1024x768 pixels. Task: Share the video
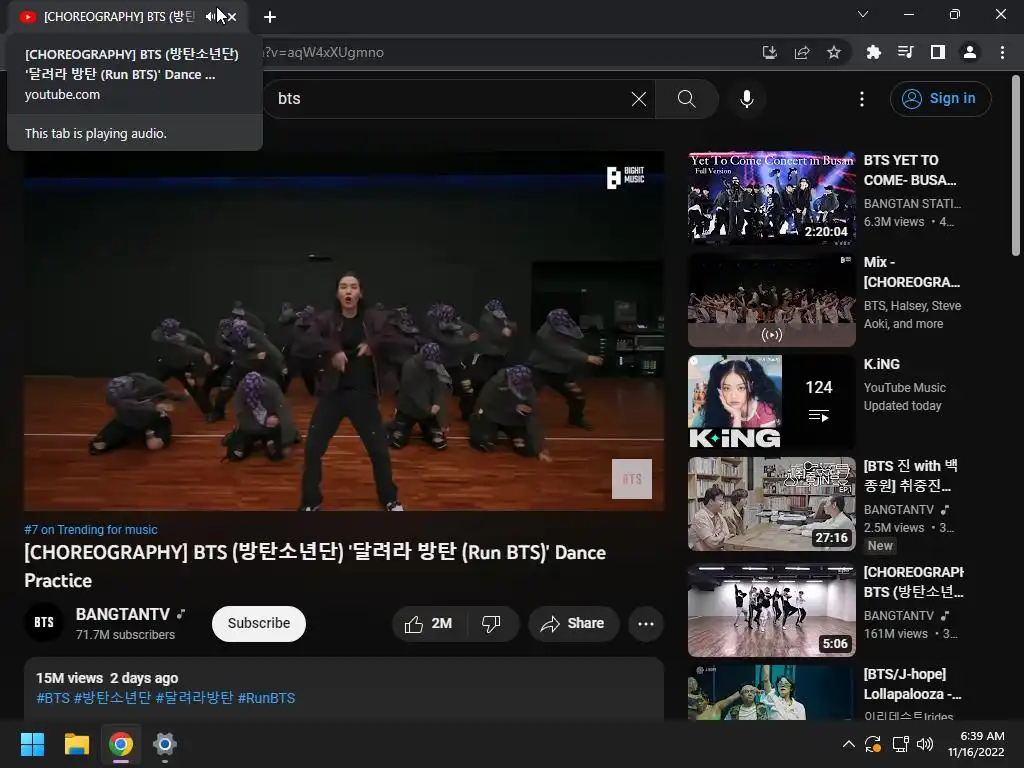tap(573, 624)
